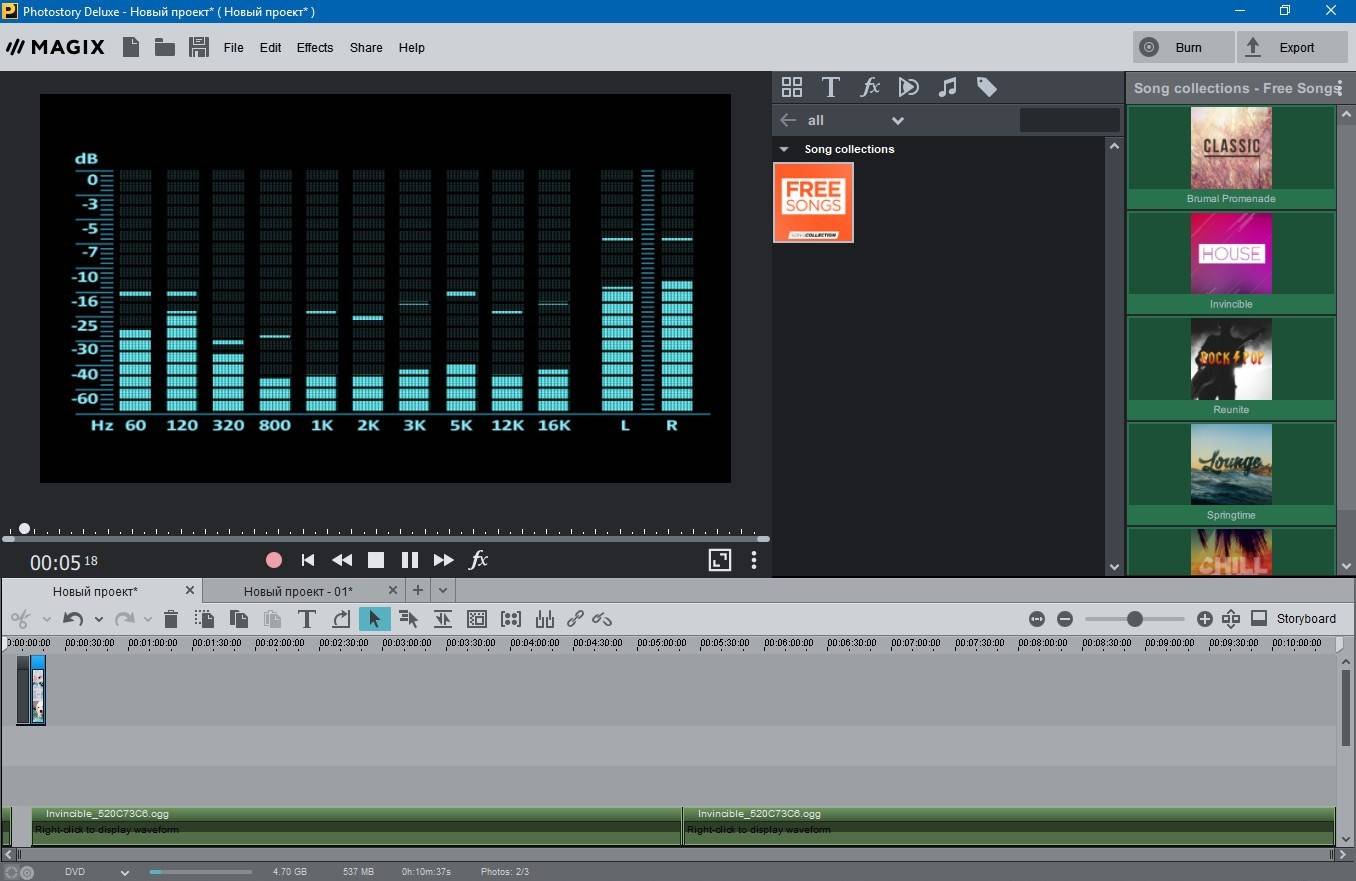Open the import grid tab in media pool
1356x881 pixels.
(x=792, y=87)
